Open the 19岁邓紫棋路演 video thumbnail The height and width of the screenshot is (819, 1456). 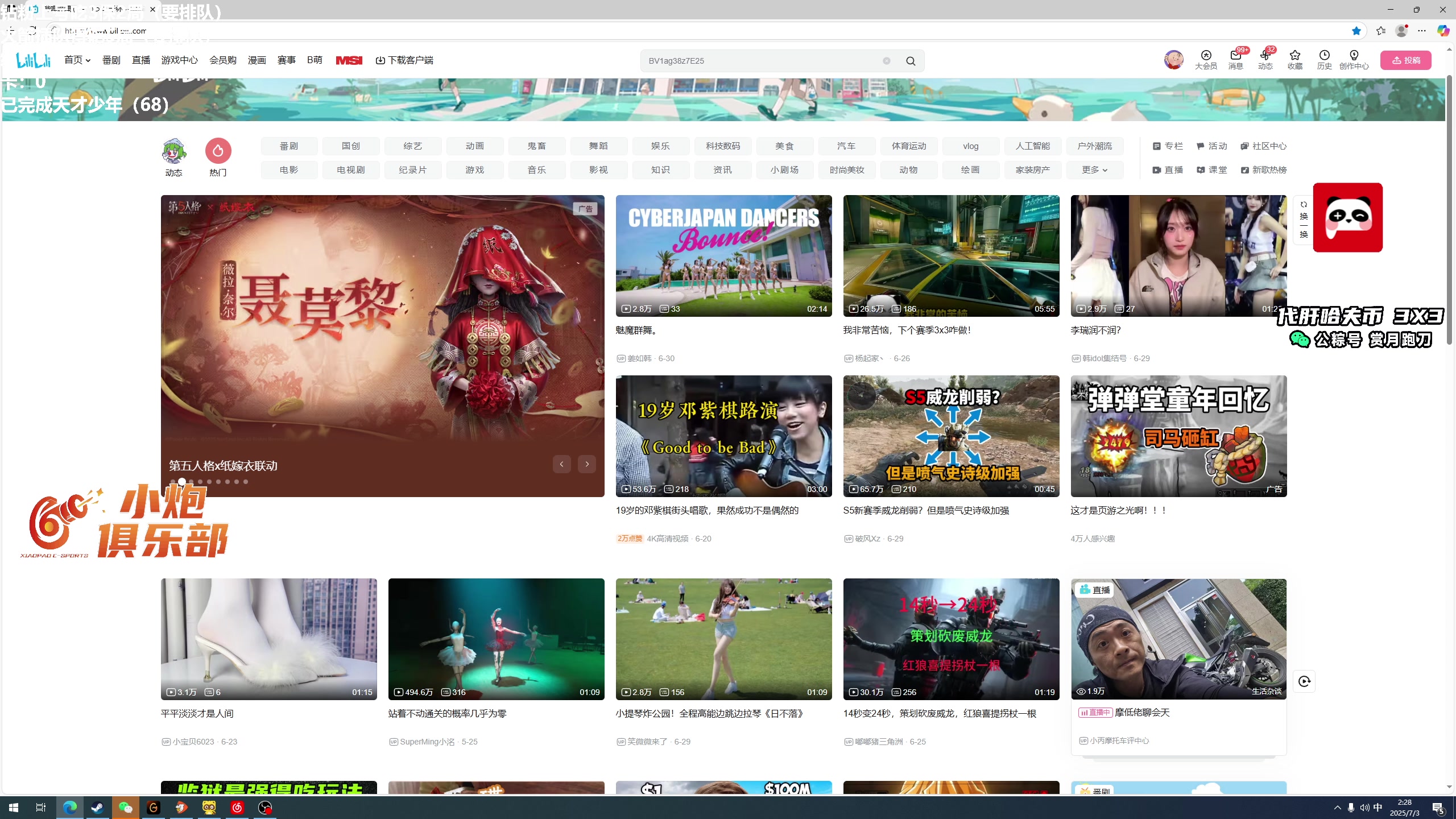coord(723,436)
